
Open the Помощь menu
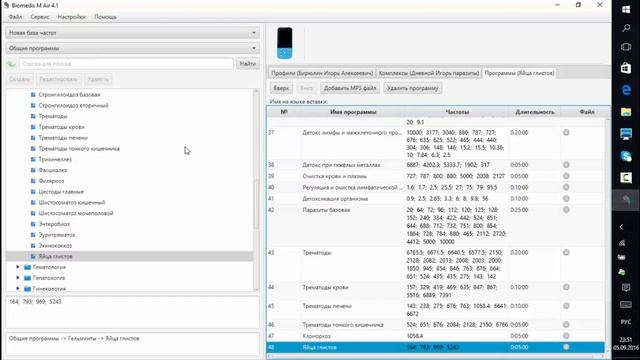(x=105, y=17)
